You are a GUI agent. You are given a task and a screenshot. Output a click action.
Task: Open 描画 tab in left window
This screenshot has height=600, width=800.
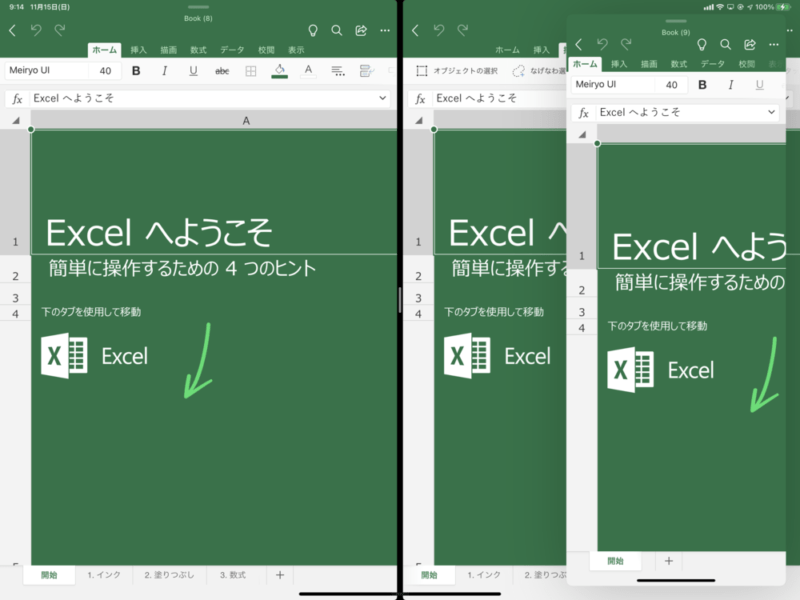tap(168, 50)
